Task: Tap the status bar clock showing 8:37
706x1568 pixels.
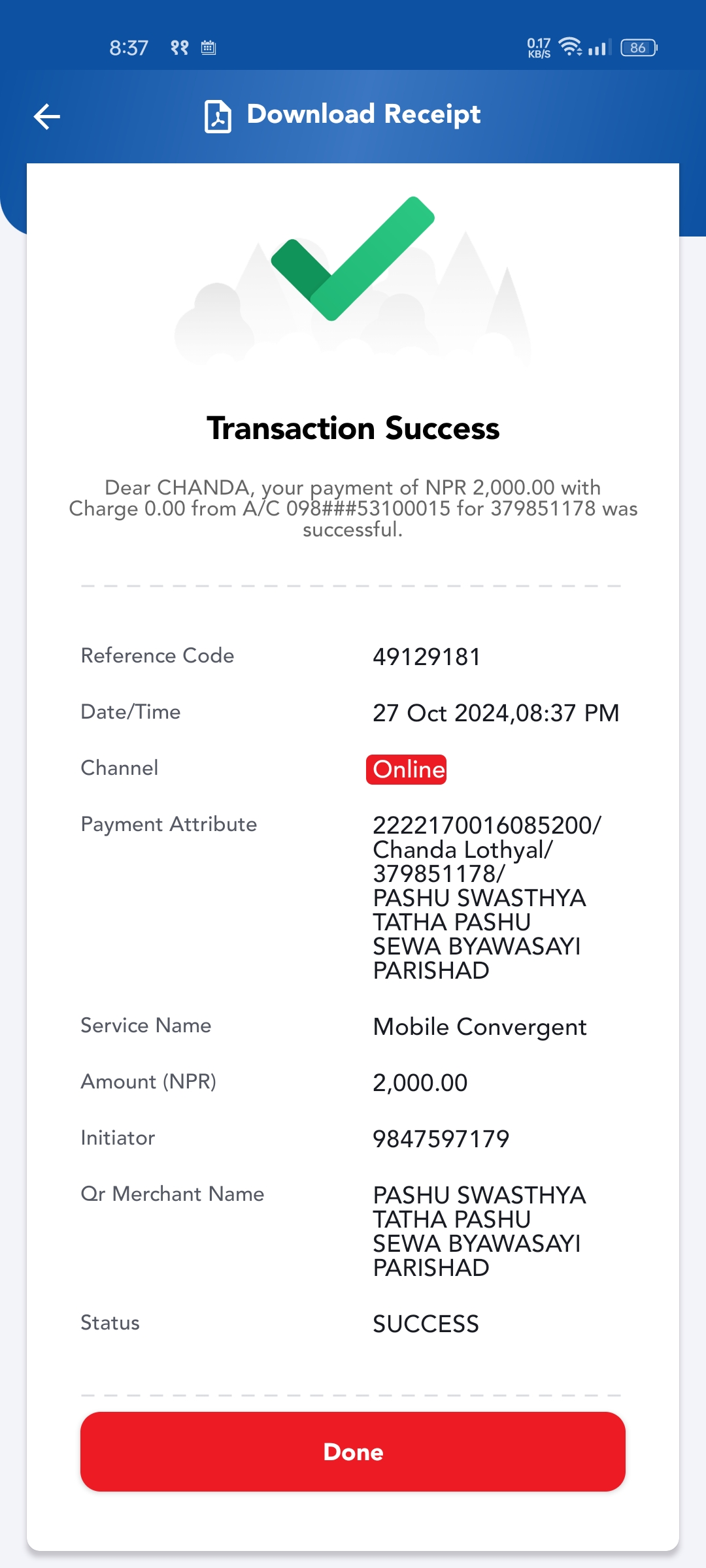Action: [x=129, y=48]
